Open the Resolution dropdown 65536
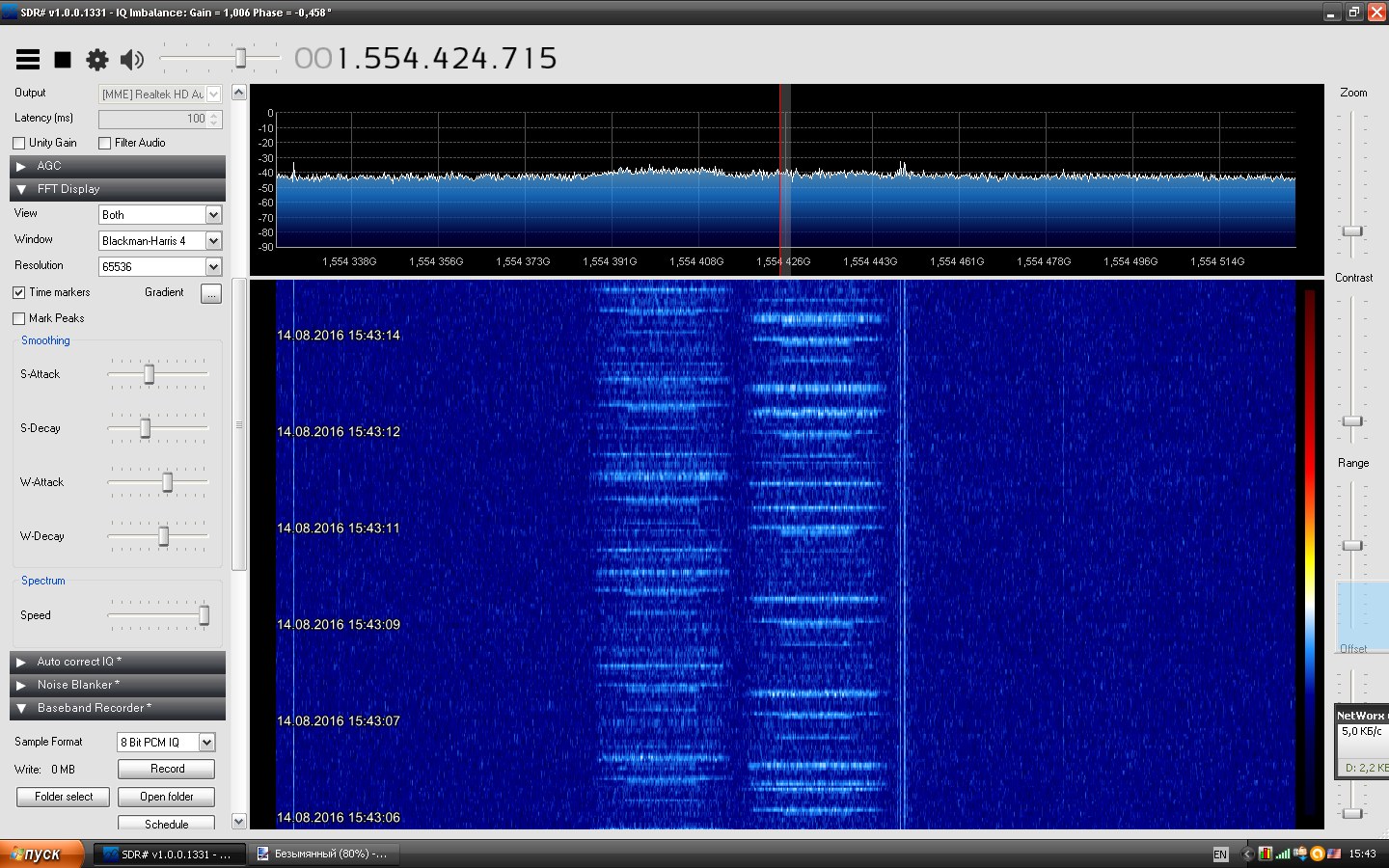Image resolution: width=1389 pixels, height=868 pixels. 160,267
